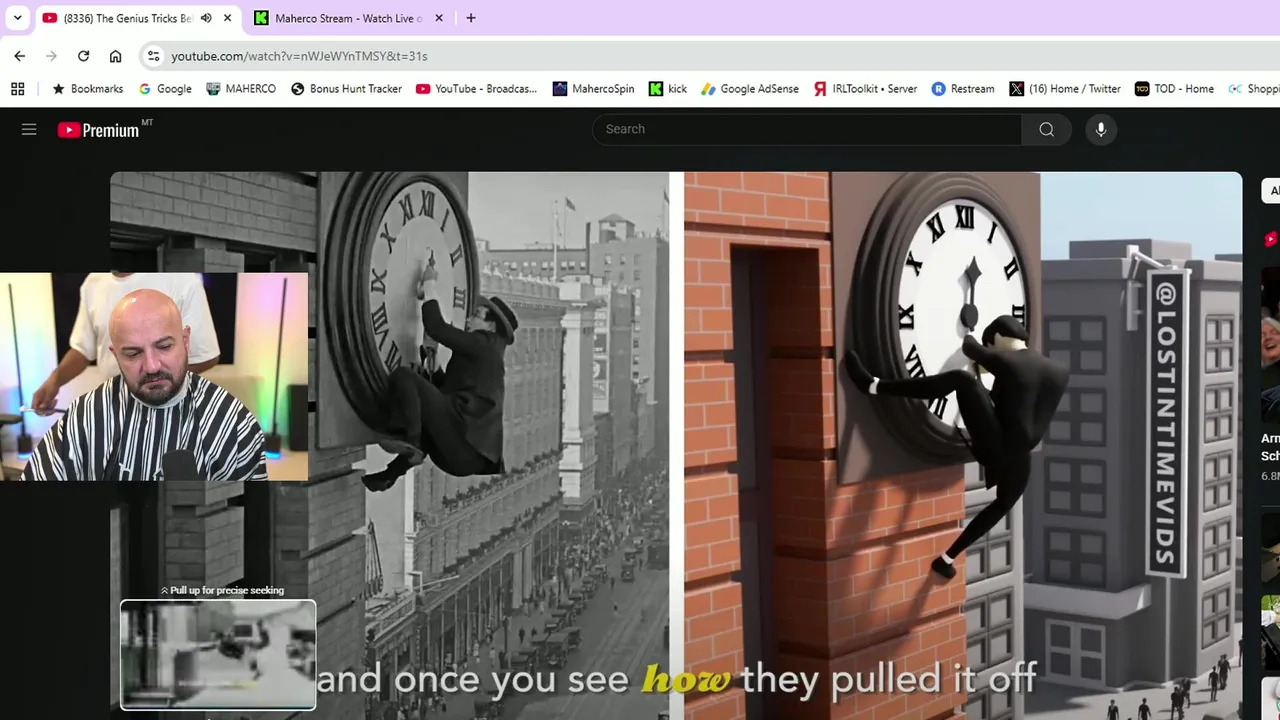This screenshot has width=1280, height=720.
Task: Open the kick bookmark
Action: [x=668, y=89]
